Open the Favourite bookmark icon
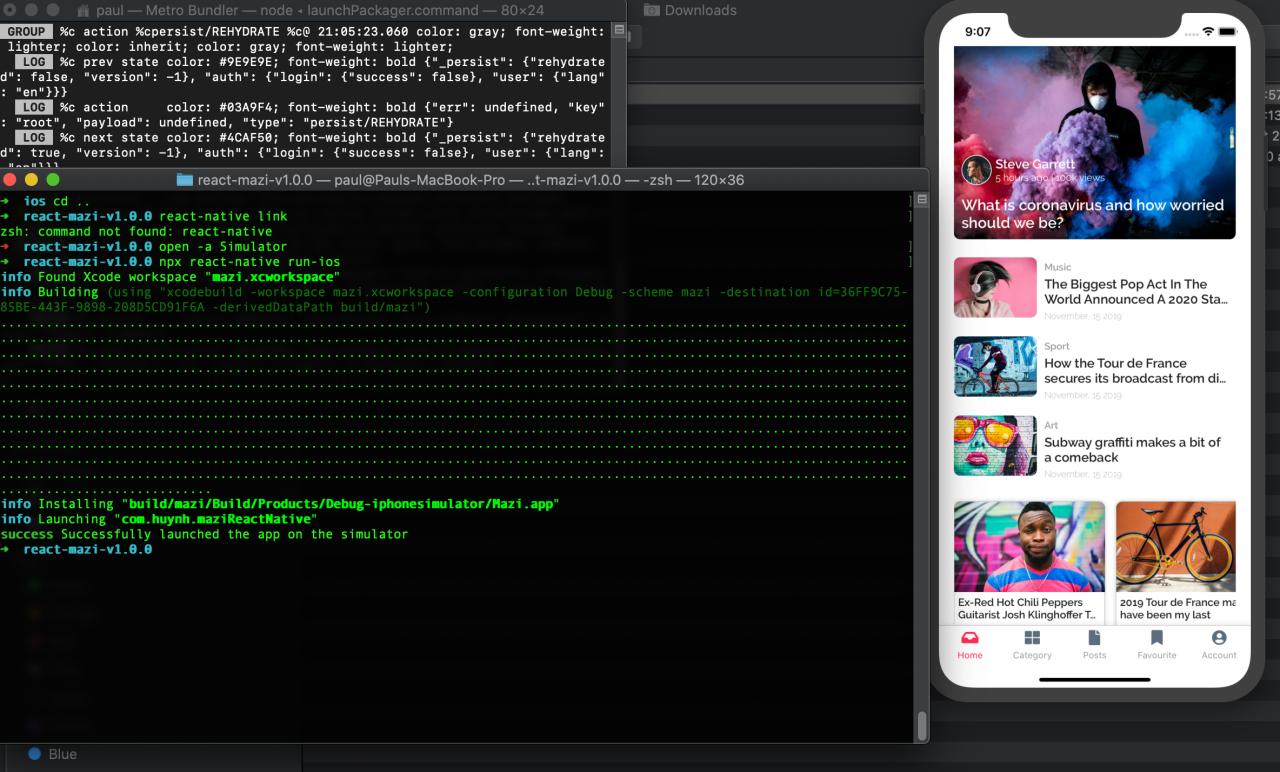Viewport: 1280px width, 772px height. pos(1157,638)
